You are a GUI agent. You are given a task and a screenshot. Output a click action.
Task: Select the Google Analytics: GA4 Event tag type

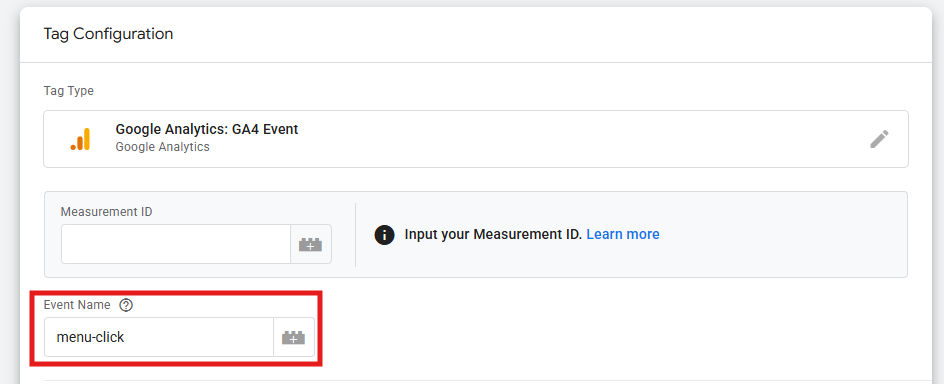point(476,139)
